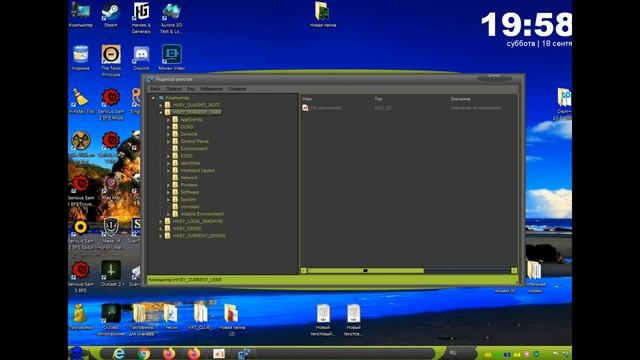Expand the HKEY_CURRENT_CONFIG key
Image resolution: width=640 pixels, height=360 pixels.
[161, 236]
